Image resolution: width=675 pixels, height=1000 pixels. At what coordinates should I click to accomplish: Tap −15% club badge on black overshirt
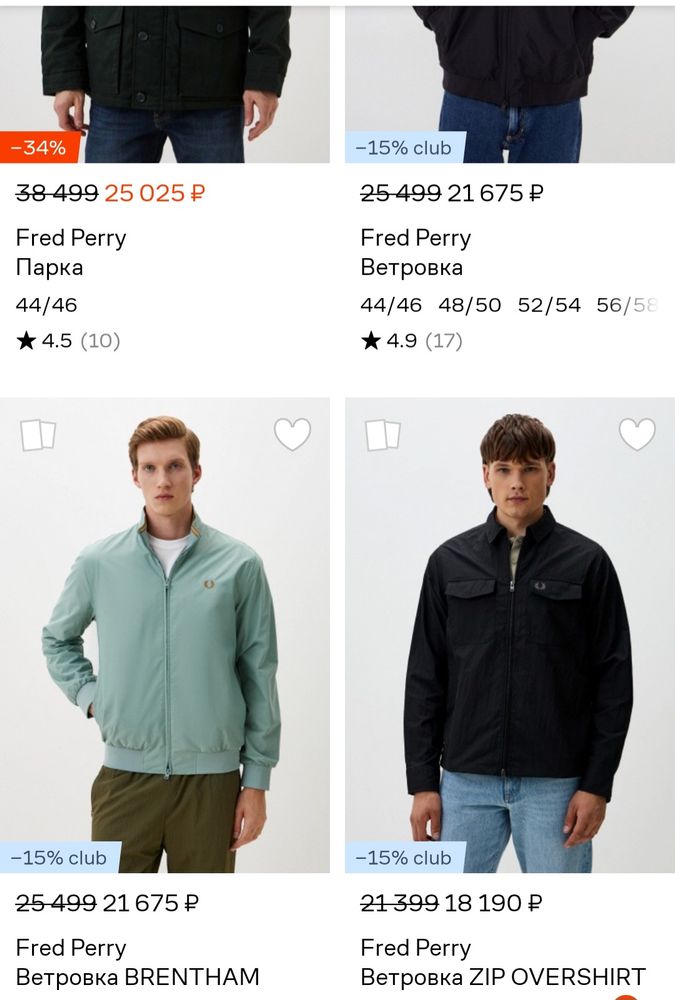pos(404,858)
